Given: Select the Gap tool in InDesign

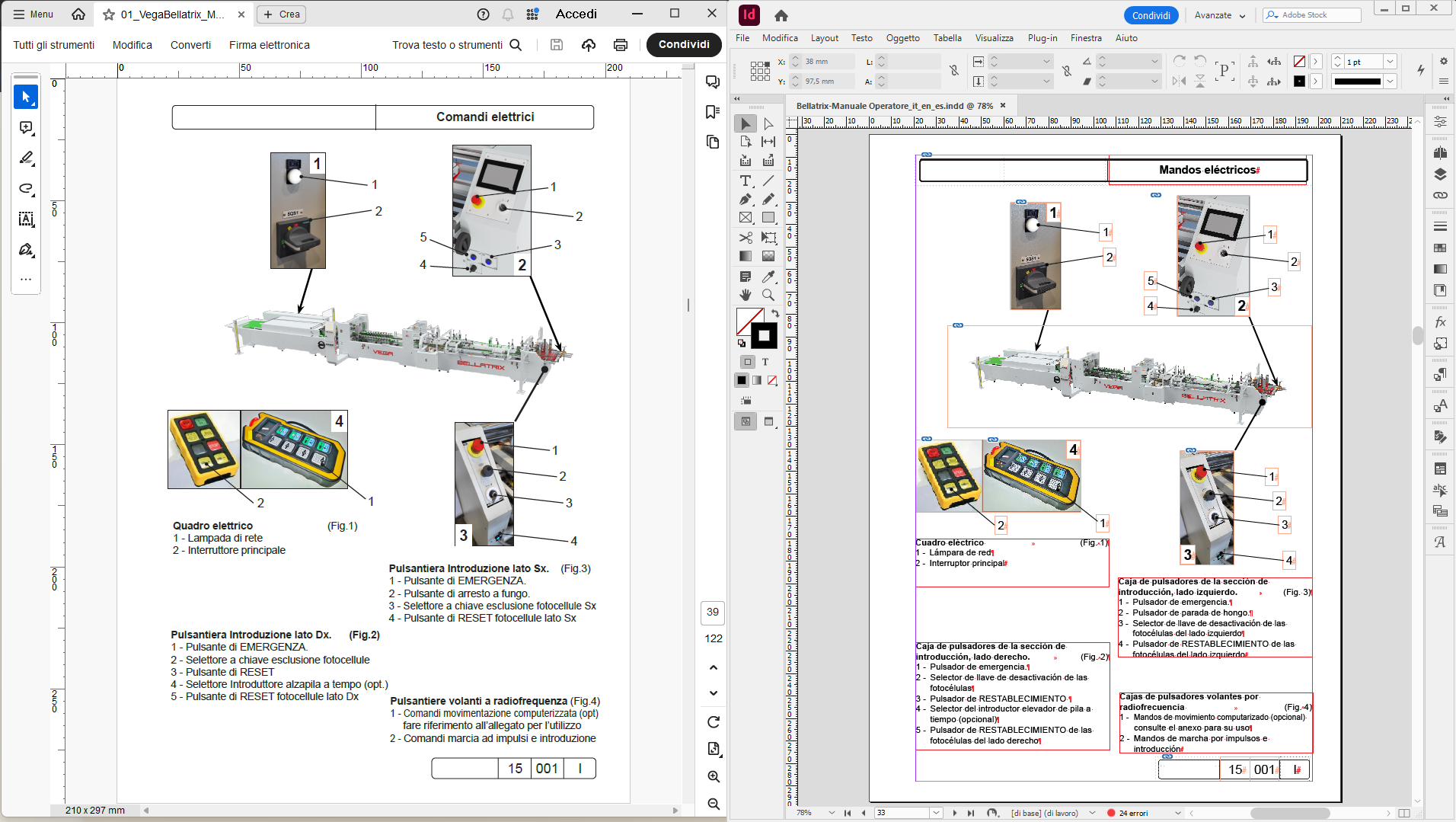Looking at the screenshot, I should pyautogui.click(x=768, y=142).
